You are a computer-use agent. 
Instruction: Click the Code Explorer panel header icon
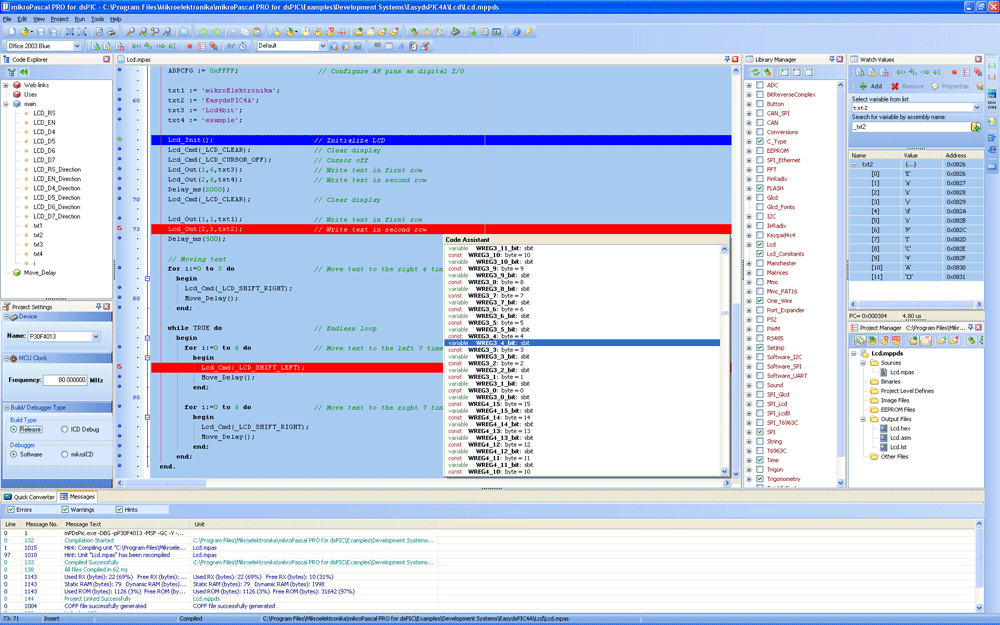6,59
